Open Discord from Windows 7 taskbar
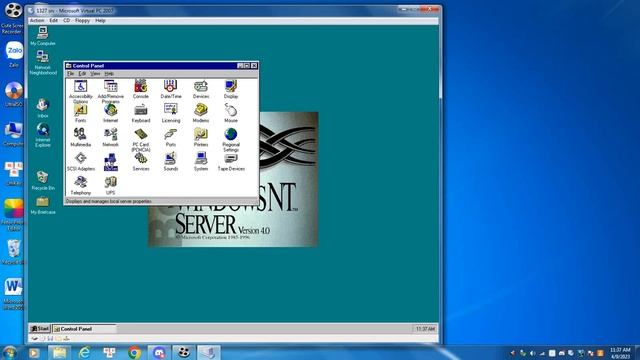The height and width of the screenshot is (360, 640). pyautogui.click(x=159, y=352)
